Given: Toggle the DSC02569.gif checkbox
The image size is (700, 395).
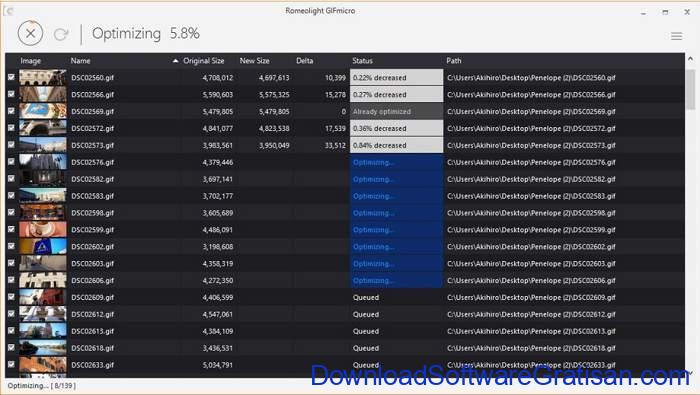Looking at the screenshot, I should [x=11, y=111].
